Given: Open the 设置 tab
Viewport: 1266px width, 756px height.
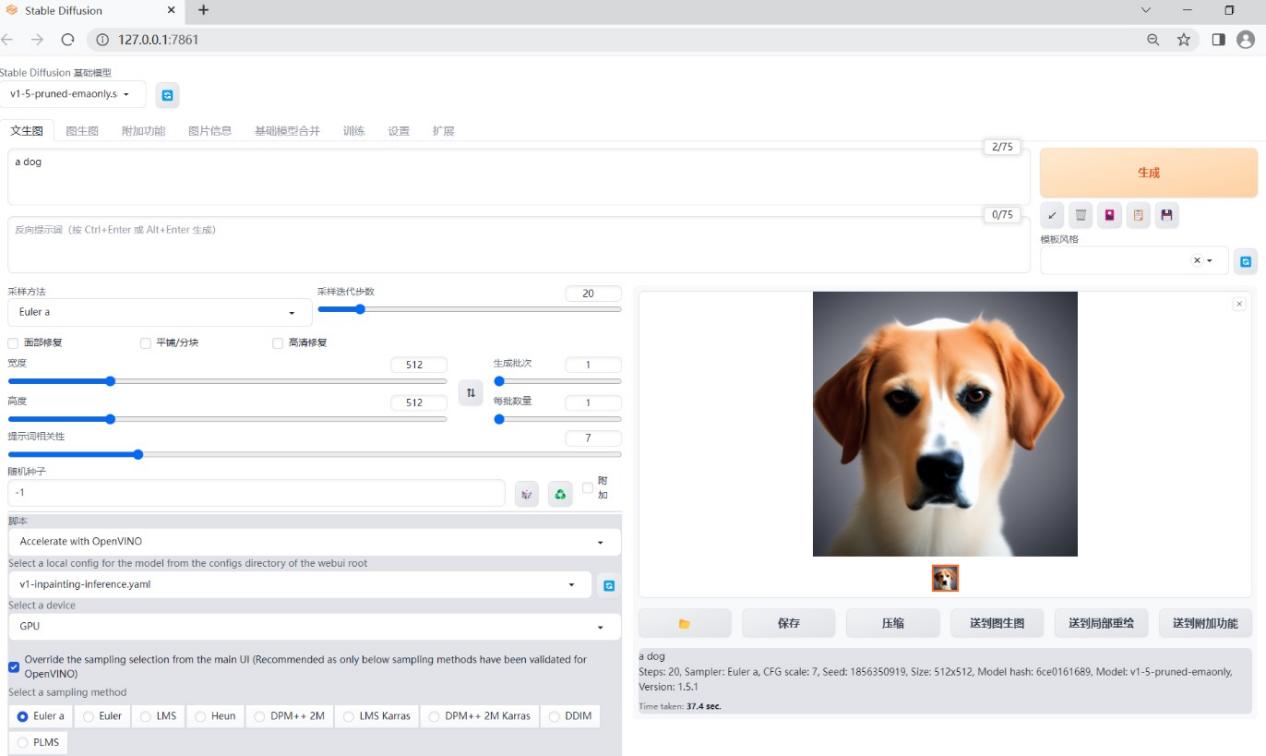Looking at the screenshot, I should click(x=398, y=131).
